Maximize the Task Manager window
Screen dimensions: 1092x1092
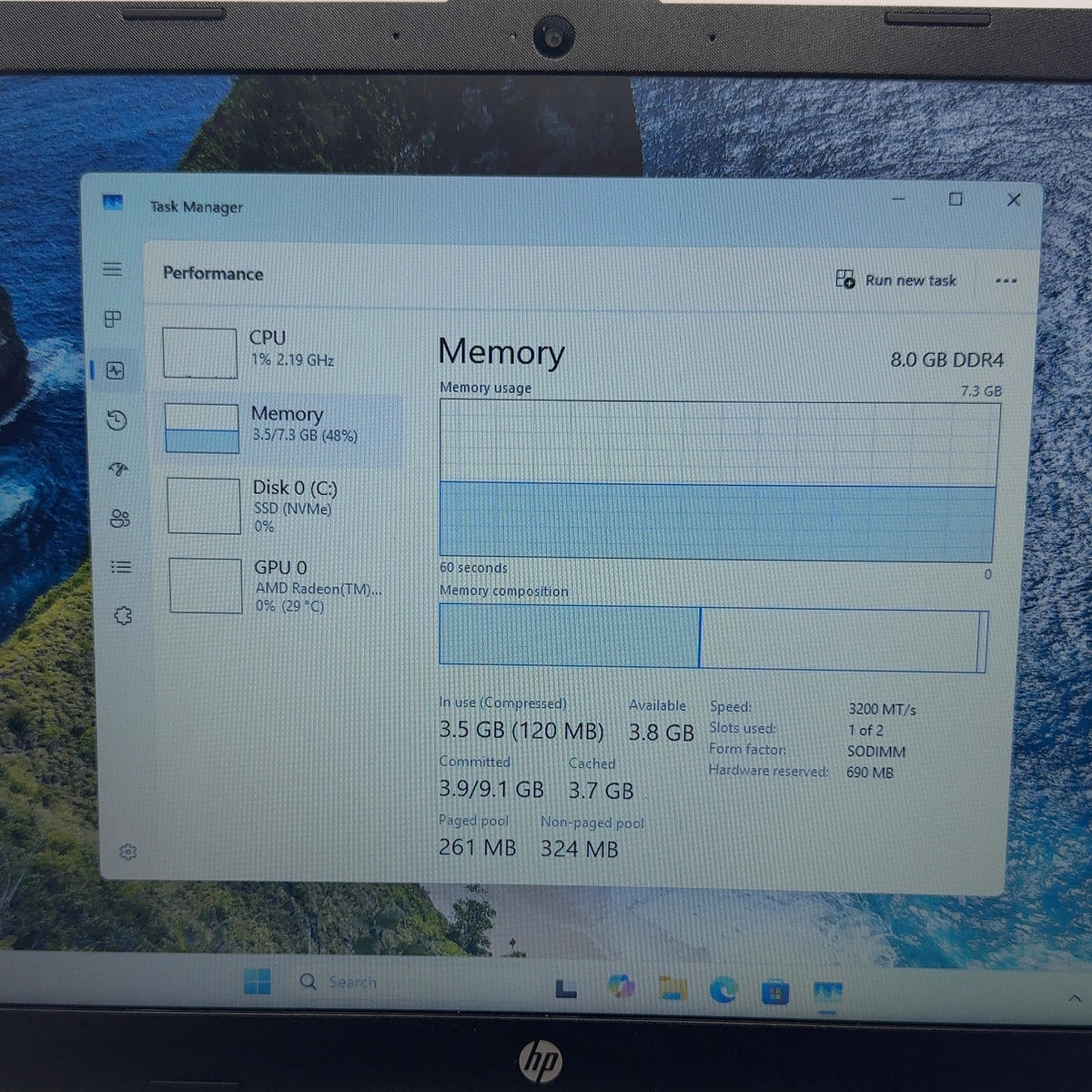pyautogui.click(x=955, y=199)
